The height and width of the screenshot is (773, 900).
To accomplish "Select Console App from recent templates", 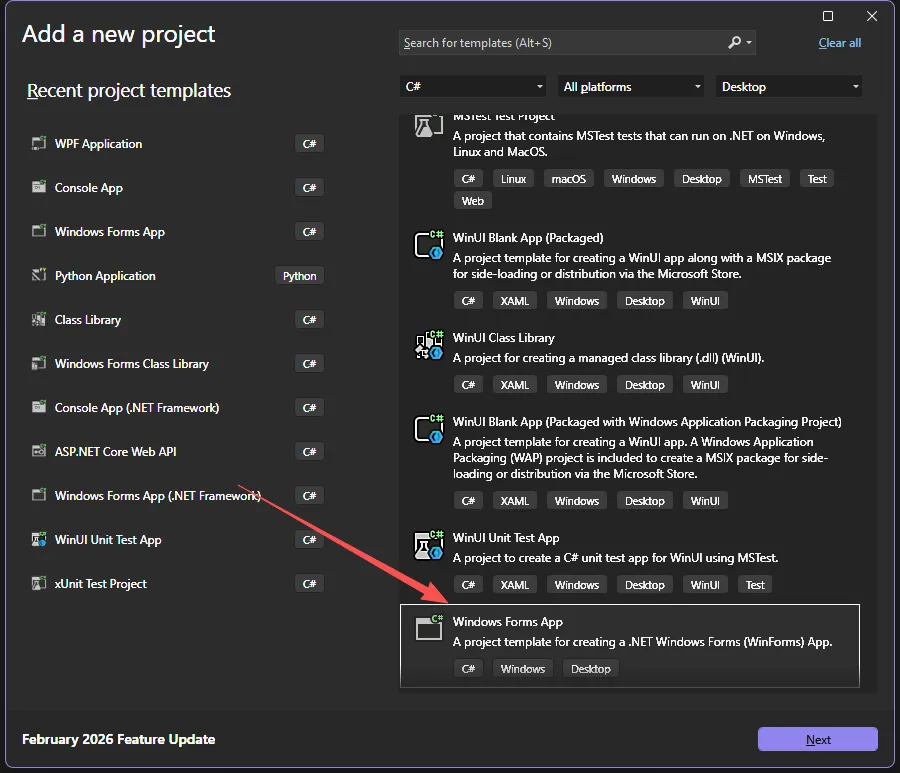I will pos(89,188).
